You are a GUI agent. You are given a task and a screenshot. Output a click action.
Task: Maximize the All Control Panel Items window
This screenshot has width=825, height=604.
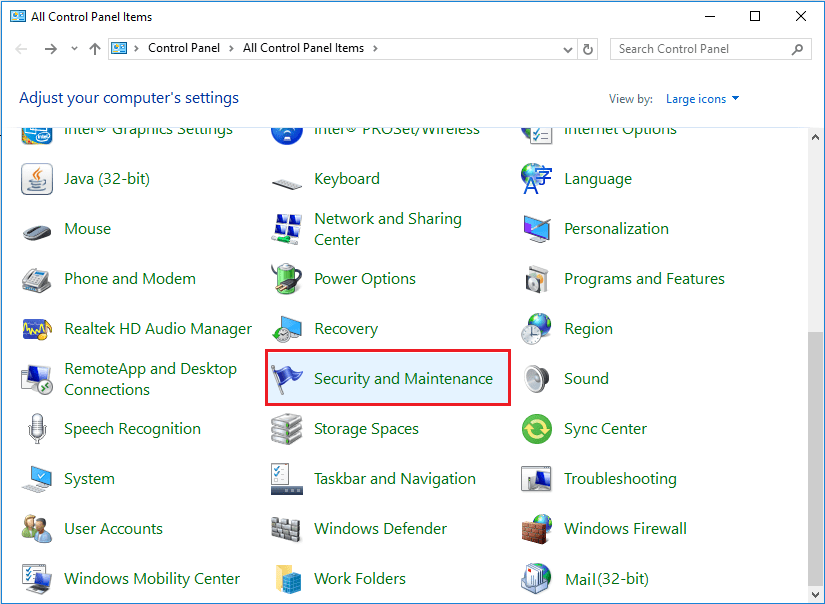755,16
